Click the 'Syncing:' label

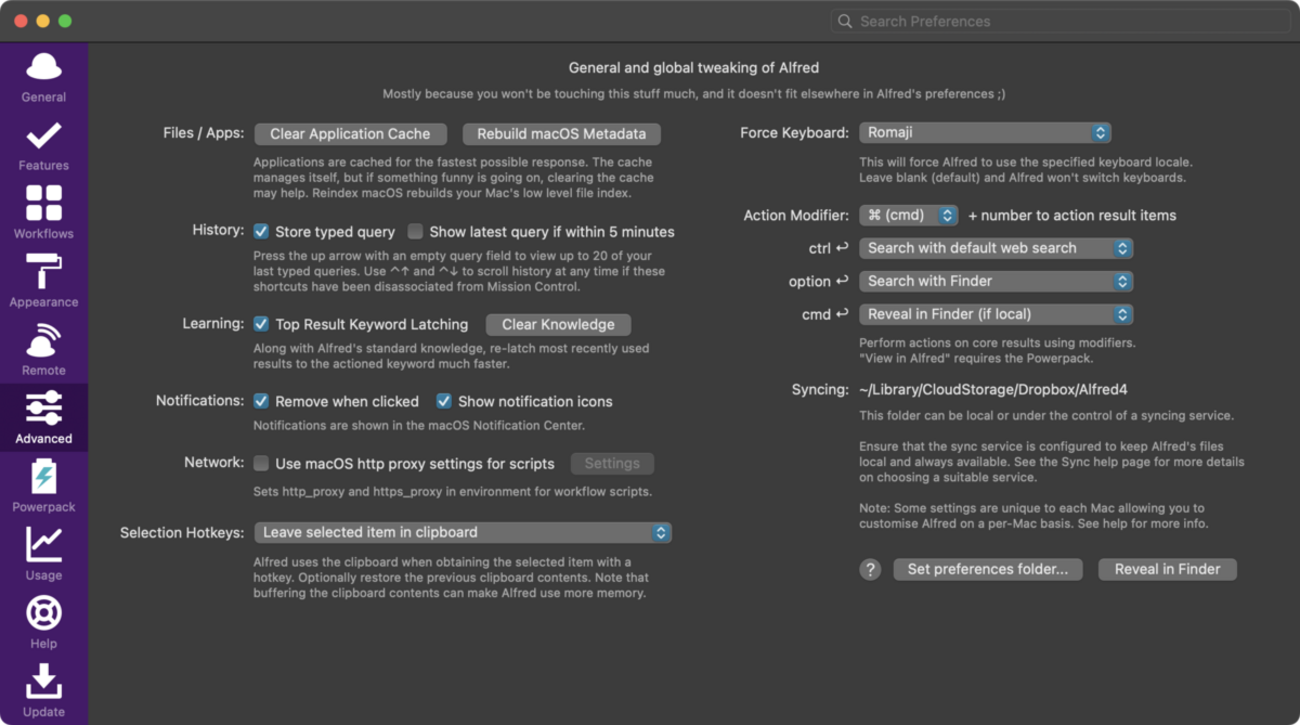pyautogui.click(x=820, y=389)
